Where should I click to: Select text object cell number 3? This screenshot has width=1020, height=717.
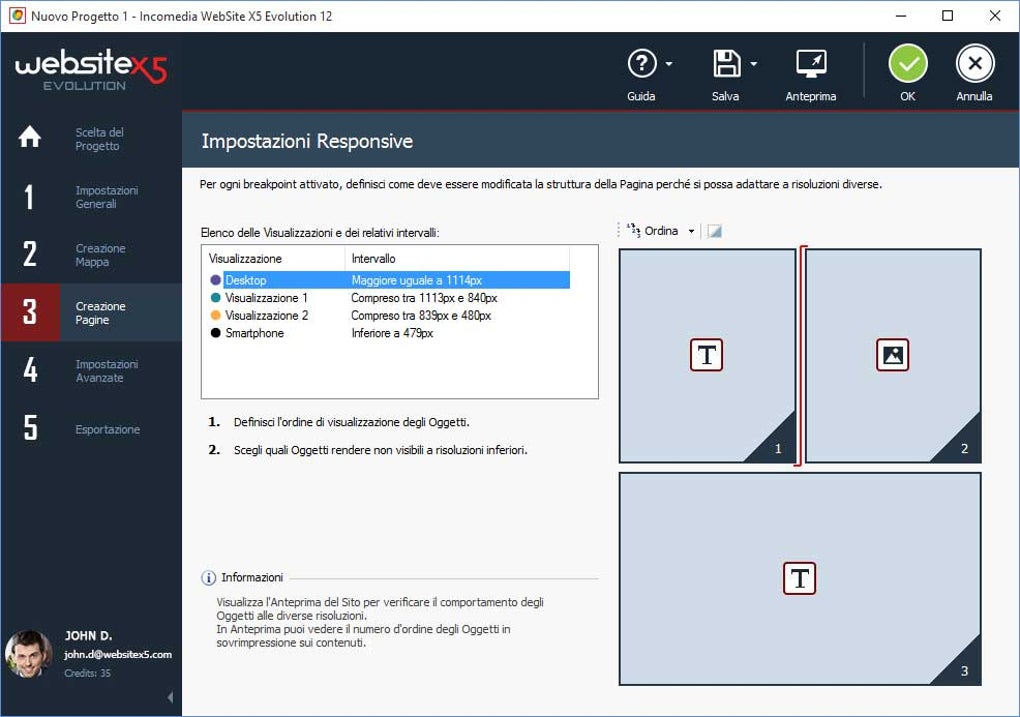[800, 578]
